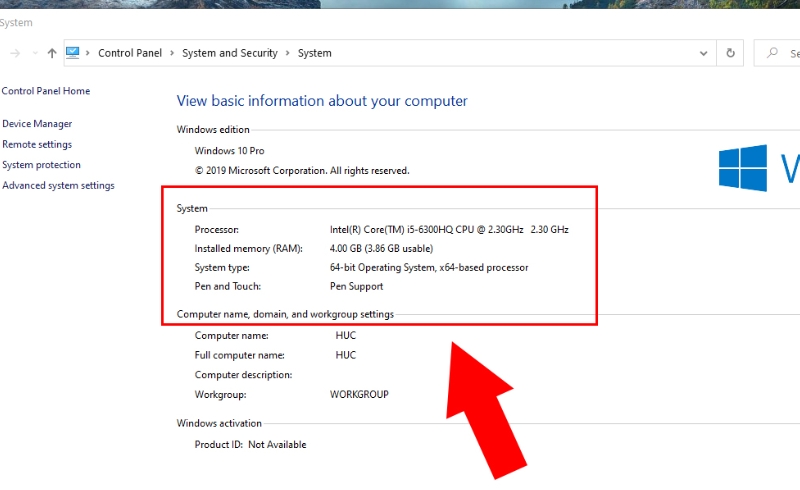Open Advanced system settings

(58, 185)
